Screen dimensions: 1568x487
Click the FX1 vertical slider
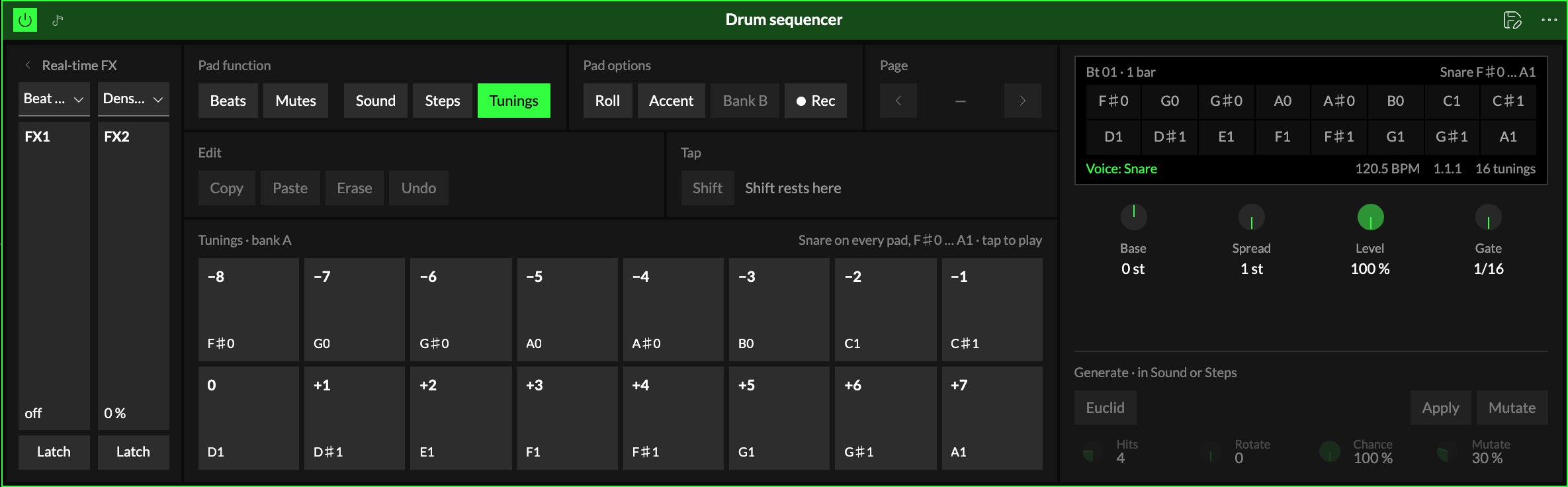[54, 275]
